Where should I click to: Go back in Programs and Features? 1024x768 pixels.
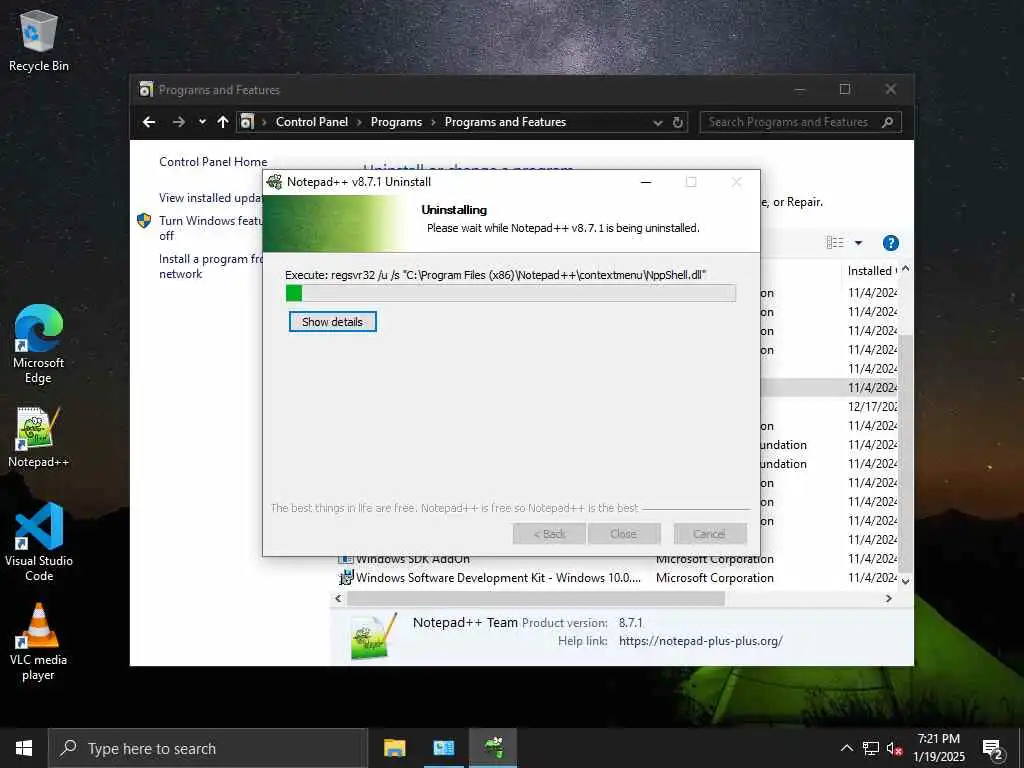pyautogui.click(x=149, y=122)
